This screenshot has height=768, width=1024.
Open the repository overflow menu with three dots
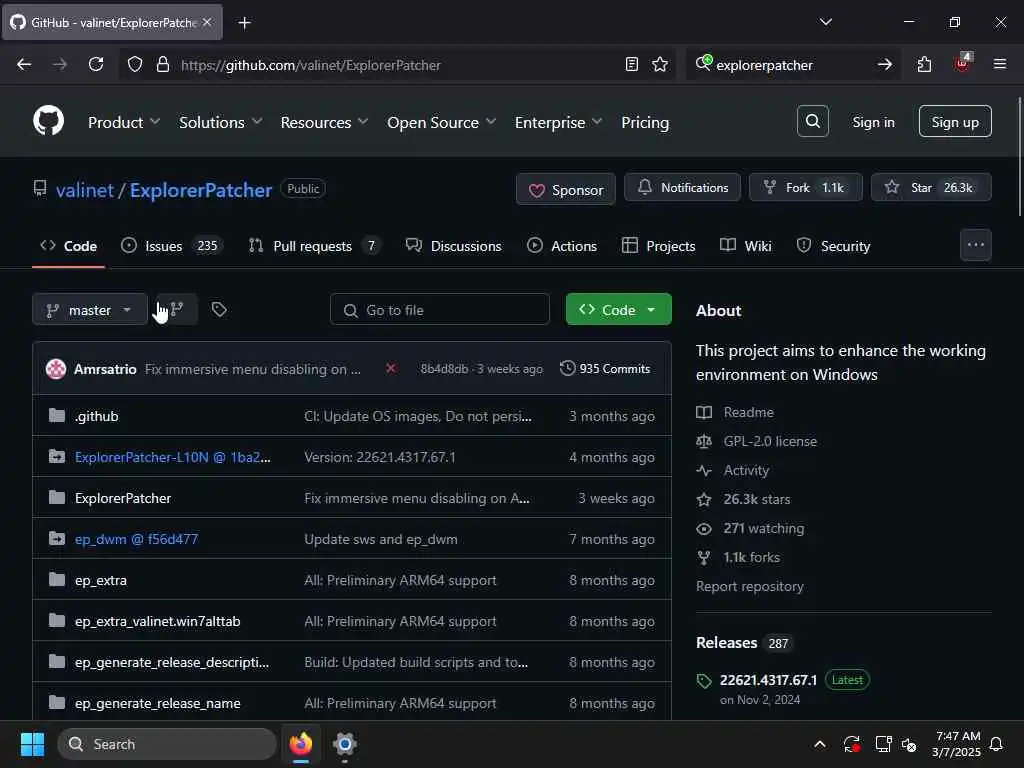976,245
